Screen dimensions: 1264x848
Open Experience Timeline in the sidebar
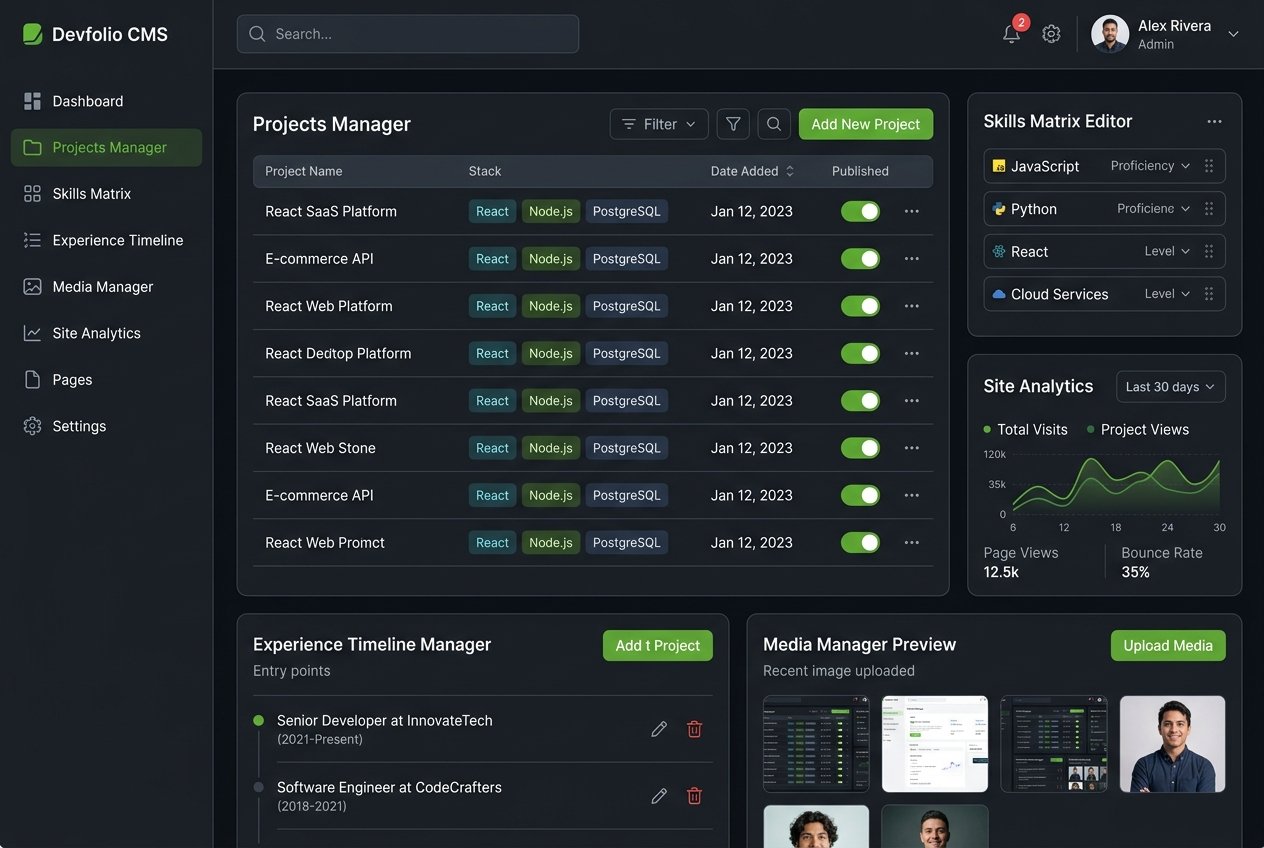pyautogui.click(x=106, y=240)
